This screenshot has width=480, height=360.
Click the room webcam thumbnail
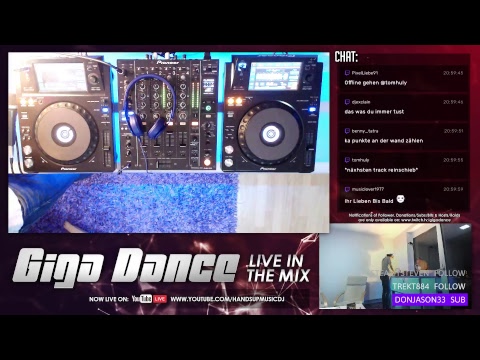[395, 266]
